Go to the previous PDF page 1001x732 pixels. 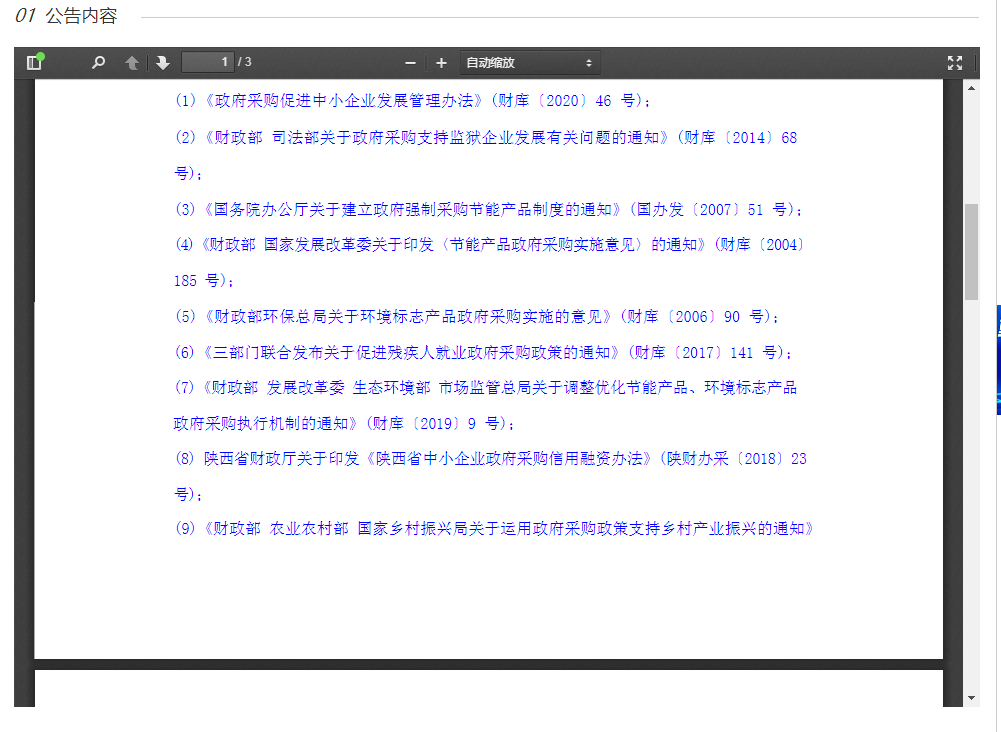(131, 63)
